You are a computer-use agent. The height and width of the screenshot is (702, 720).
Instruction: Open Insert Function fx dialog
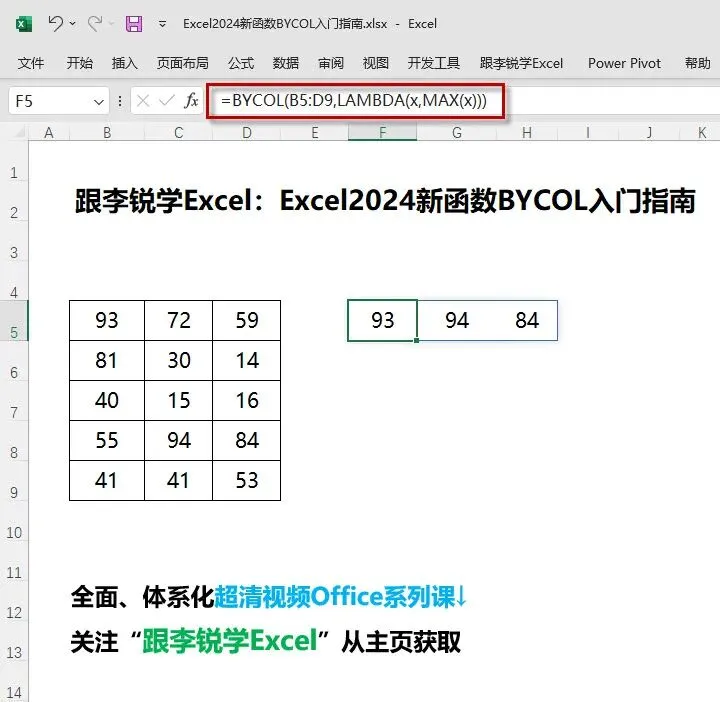pyautogui.click(x=191, y=101)
